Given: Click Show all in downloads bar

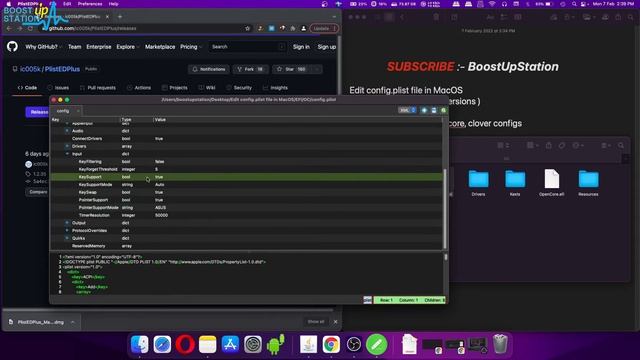Looking at the screenshot, I should [316, 322].
